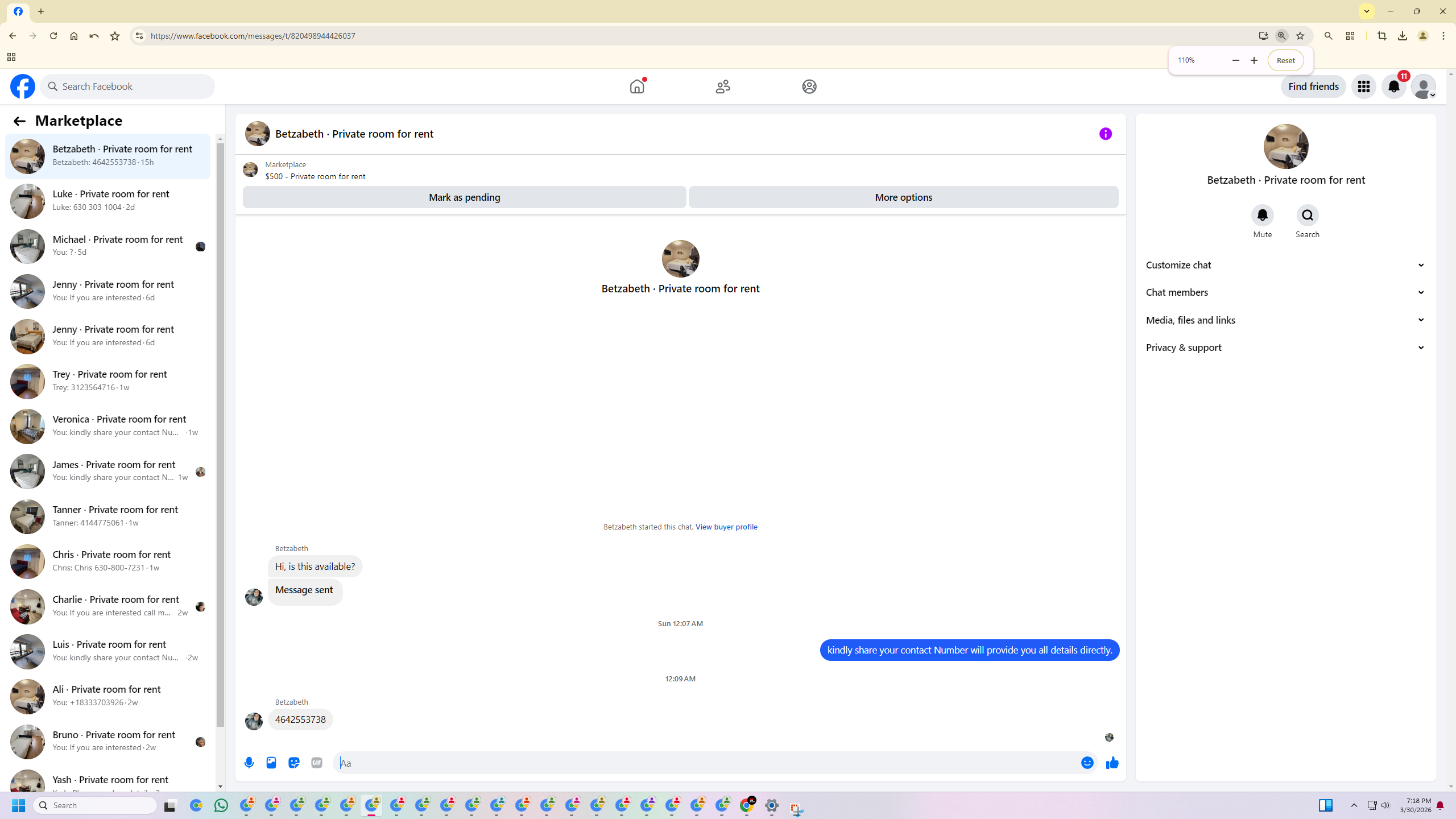This screenshot has height=819, width=1456.
Task: Click Mark as pending button
Action: (464, 197)
